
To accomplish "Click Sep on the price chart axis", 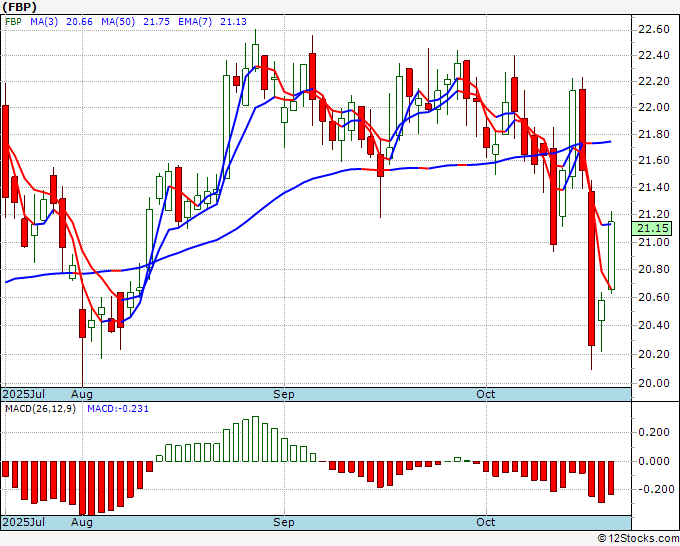I will coord(284,394).
